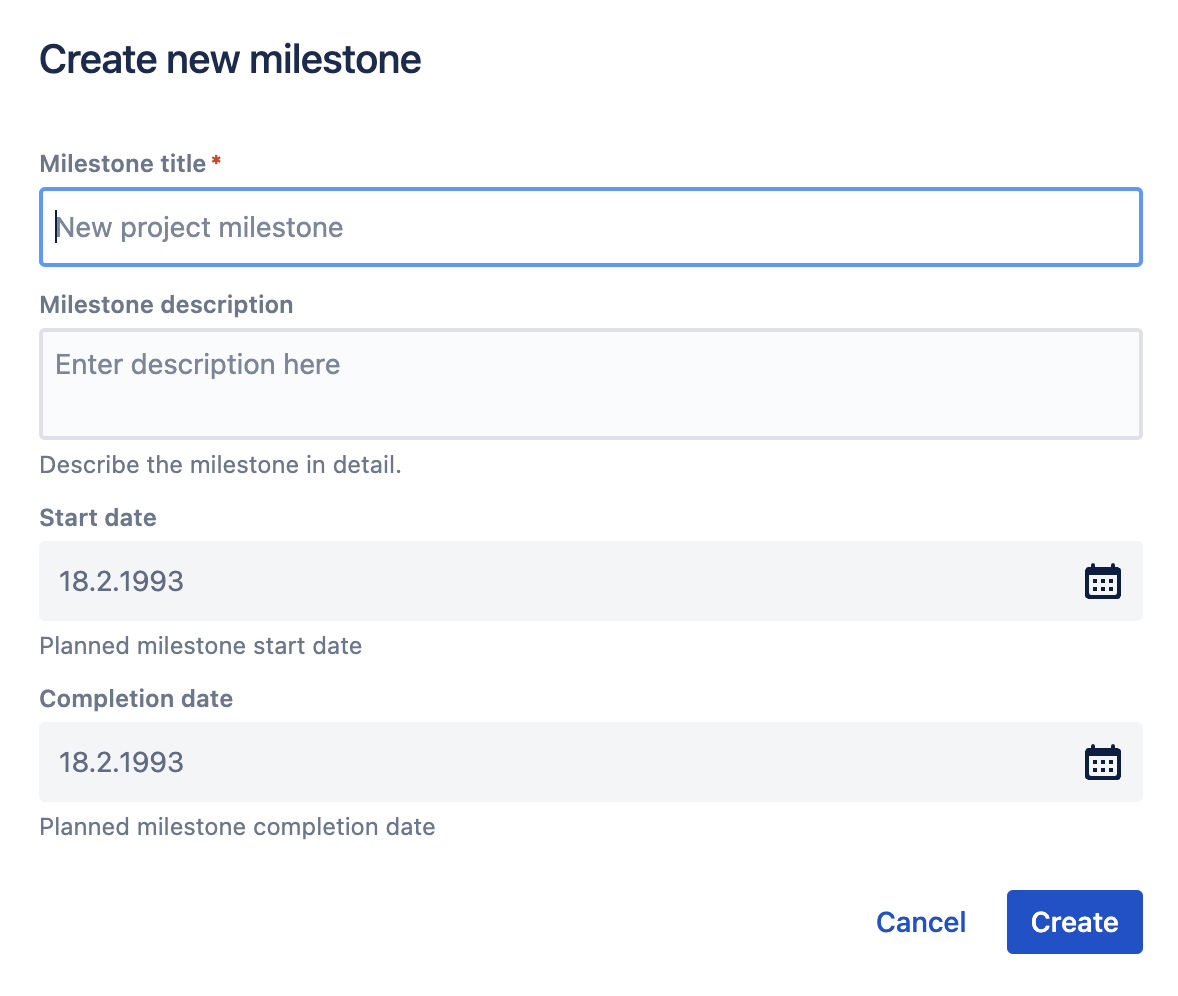Image resolution: width=1178 pixels, height=996 pixels.
Task: Click the "New project milestone" placeholder text
Action: [200, 228]
